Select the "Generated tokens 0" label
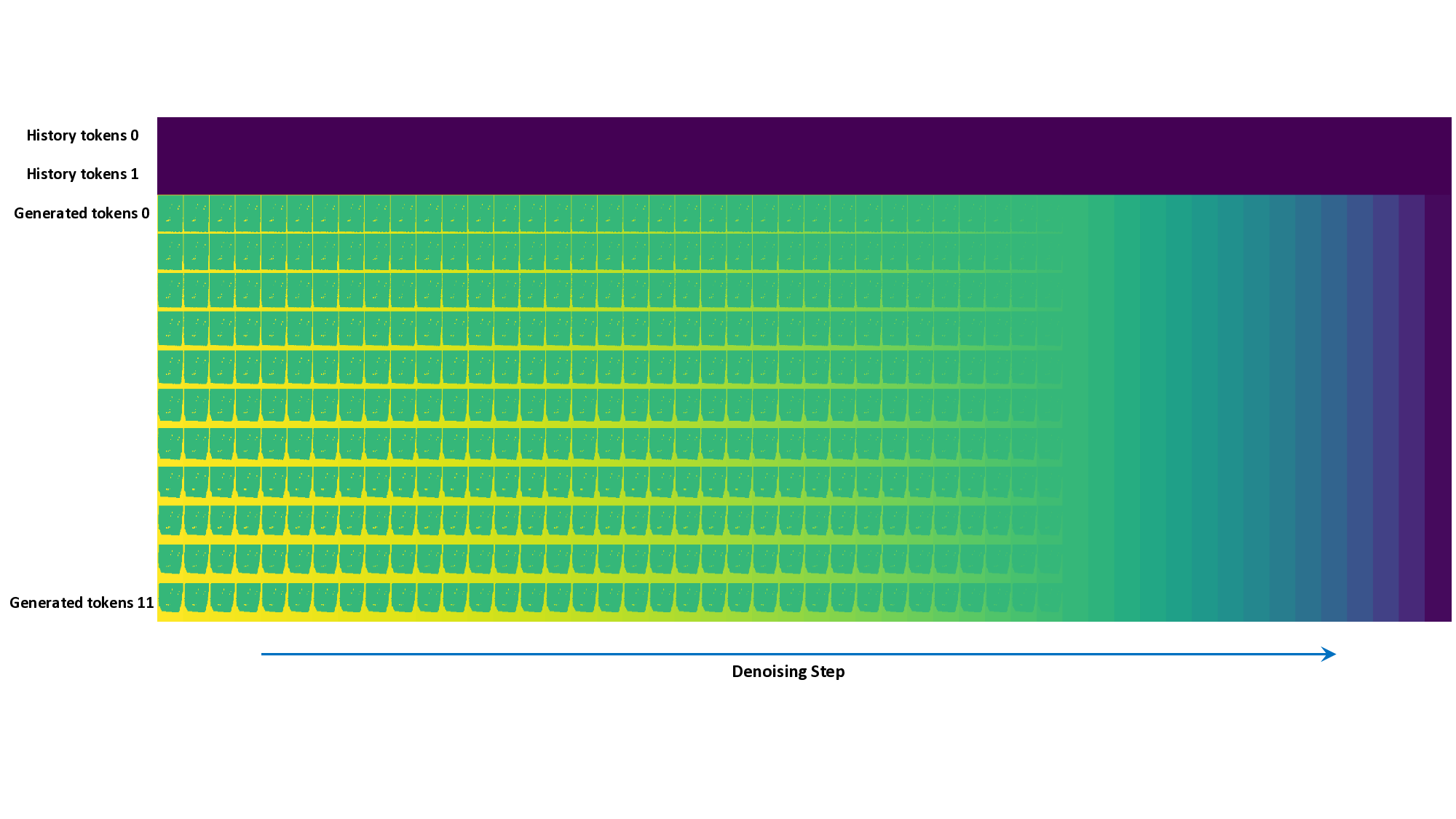 click(82, 213)
